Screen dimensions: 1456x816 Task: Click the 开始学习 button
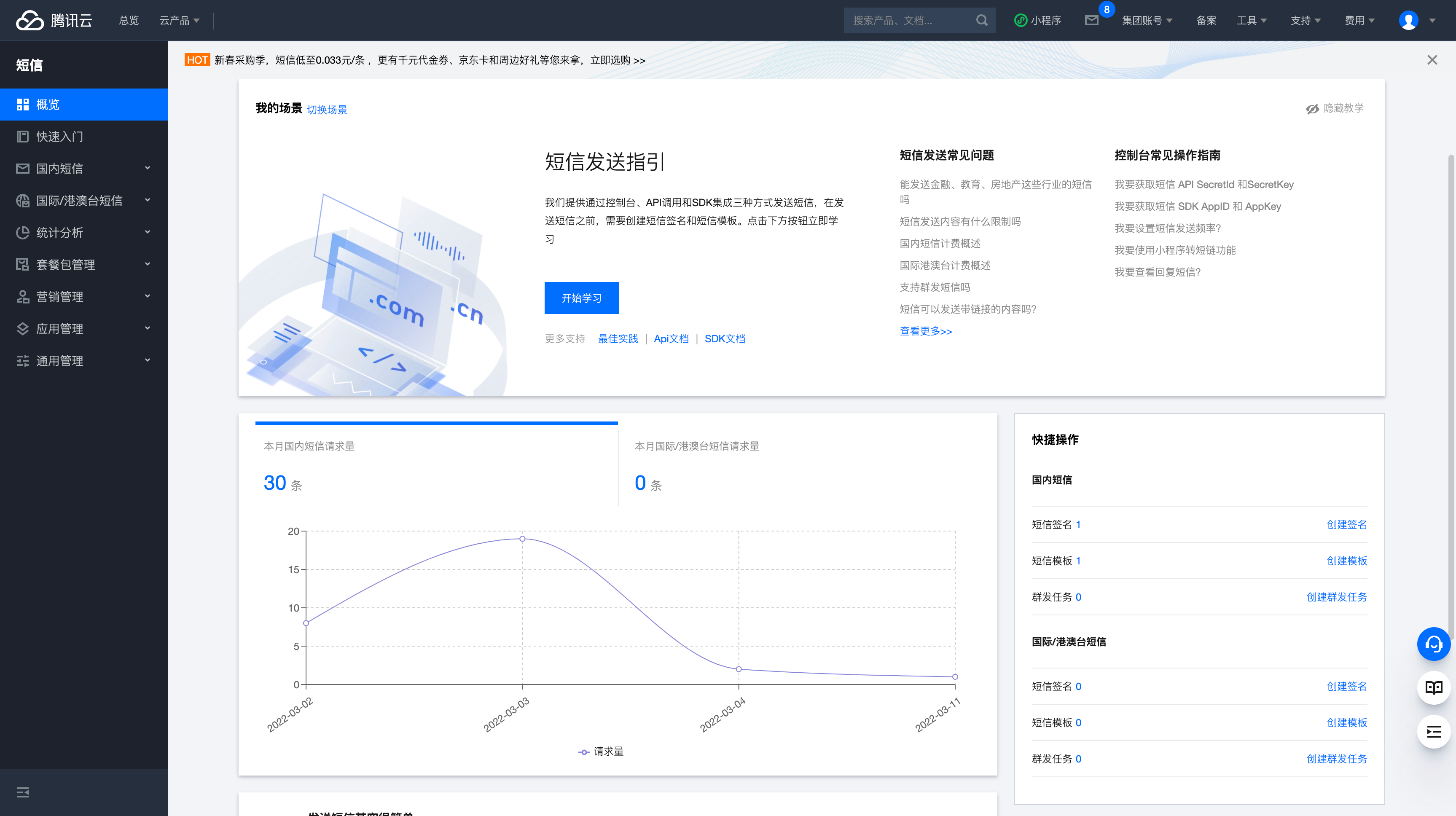581,298
